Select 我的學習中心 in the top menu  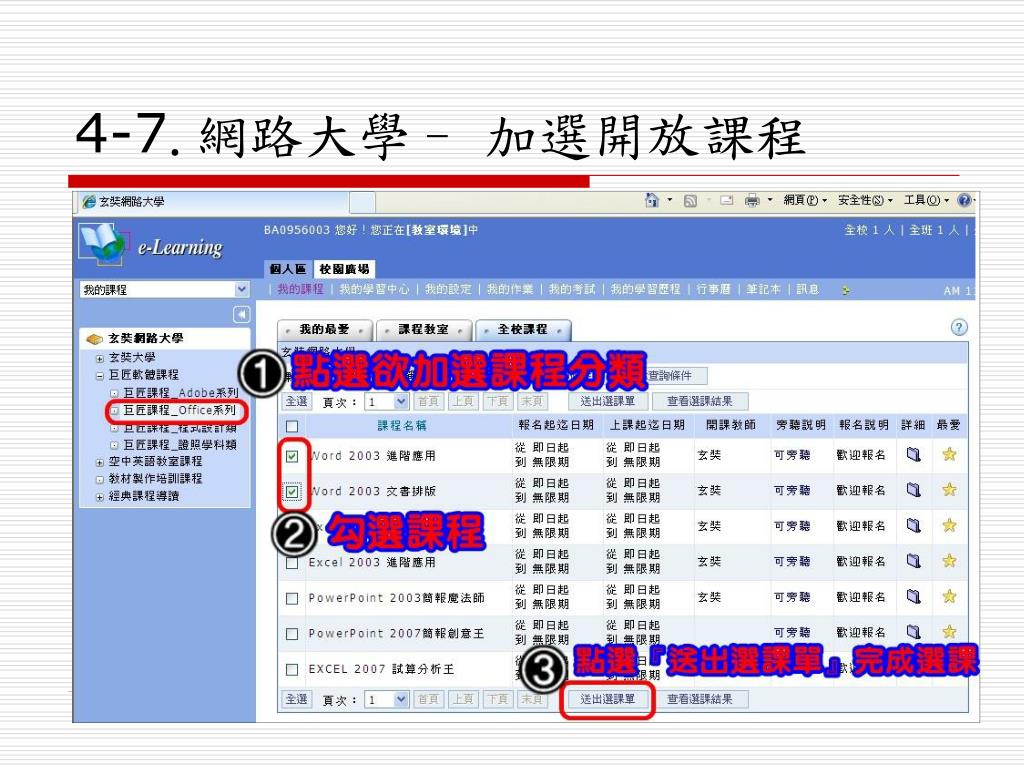[x=374, y=289]
